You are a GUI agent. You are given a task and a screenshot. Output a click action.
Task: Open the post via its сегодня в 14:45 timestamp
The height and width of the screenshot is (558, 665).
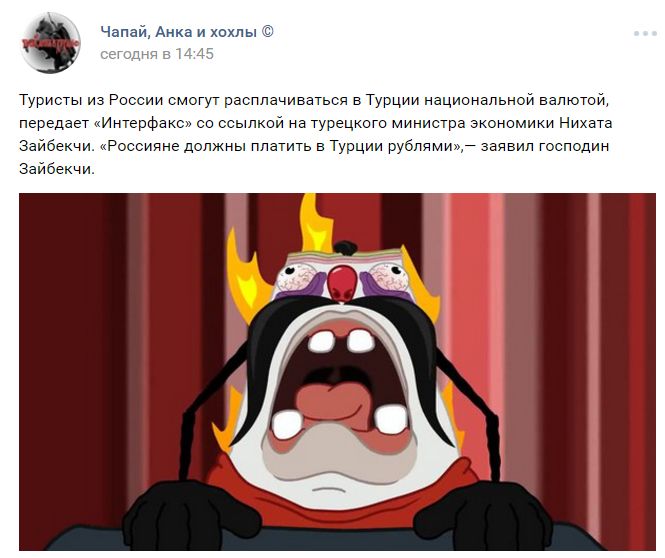[157, 54]
